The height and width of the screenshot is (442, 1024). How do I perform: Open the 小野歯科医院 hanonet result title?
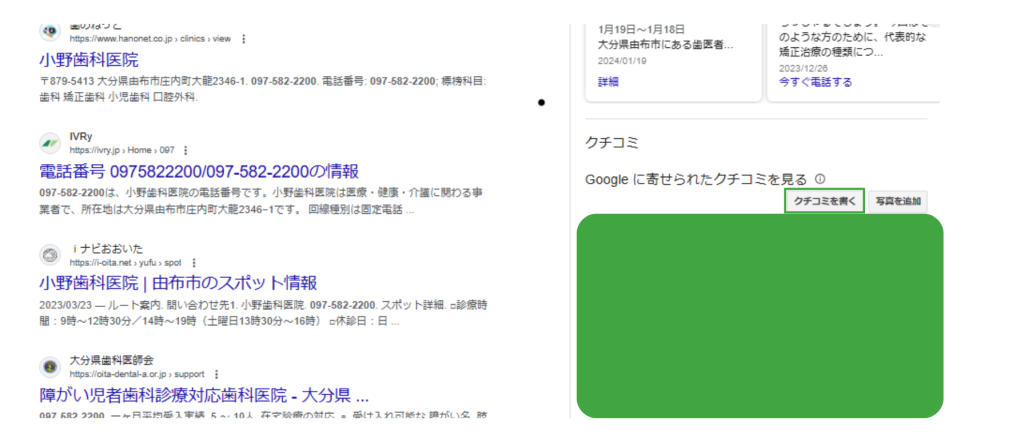point(89,59)
